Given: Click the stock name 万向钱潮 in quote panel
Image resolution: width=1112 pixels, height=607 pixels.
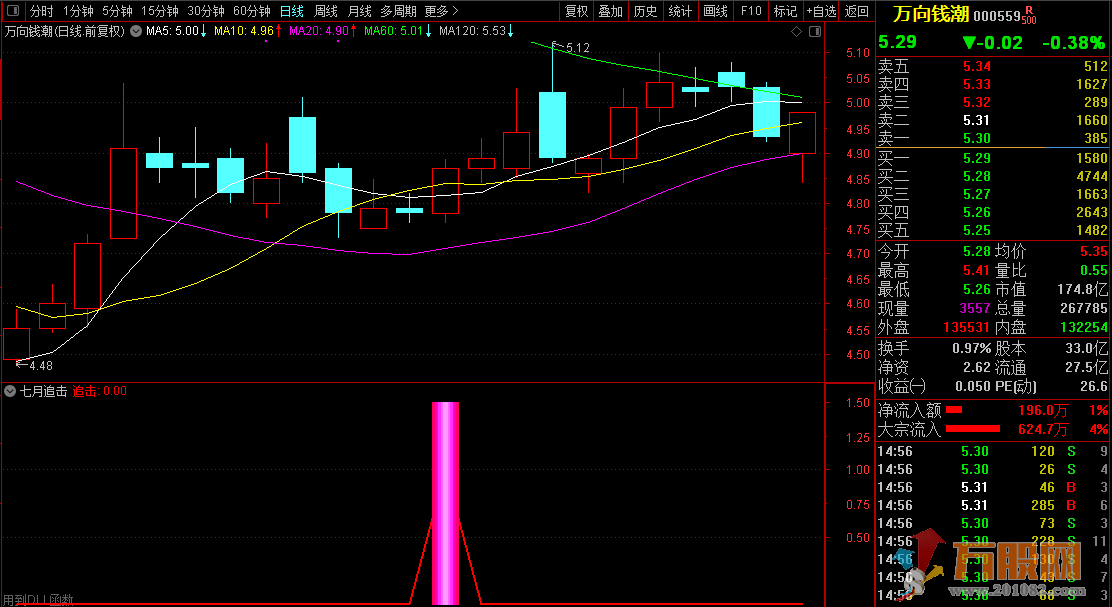Looking at the screenshot, I should pyautogui.click(x=930, y=14).
